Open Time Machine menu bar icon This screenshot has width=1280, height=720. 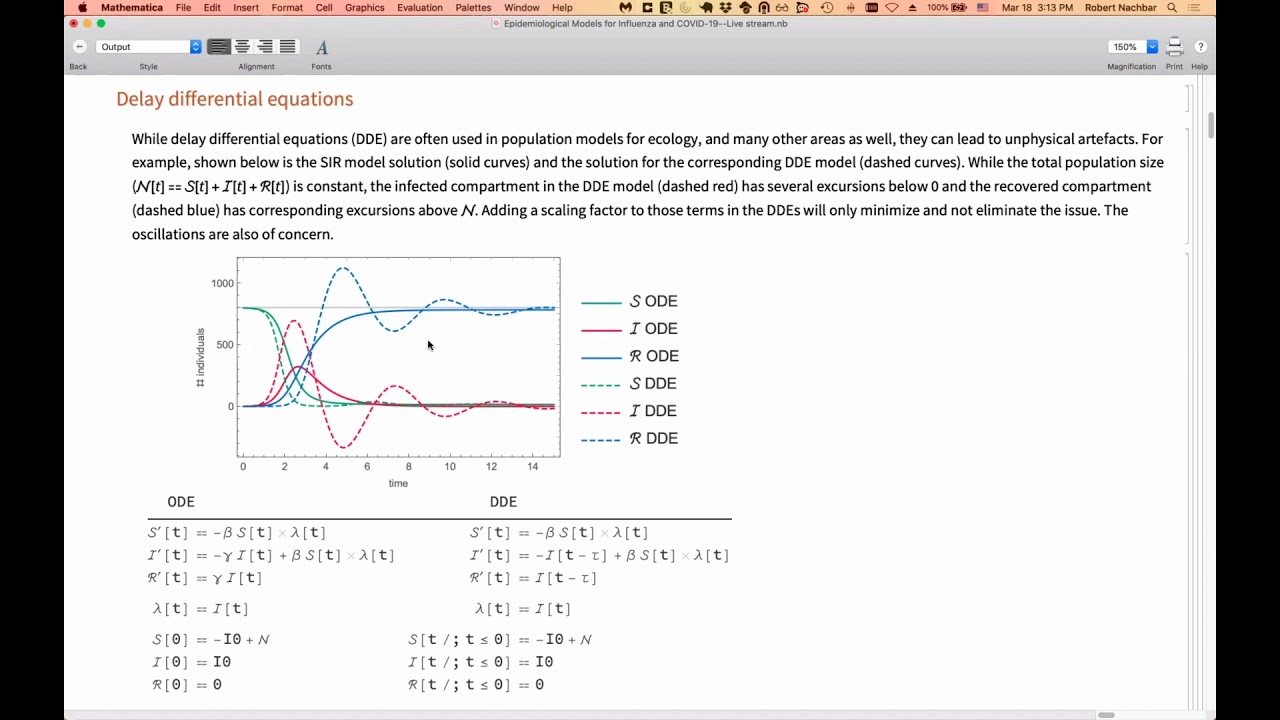(827, 8)
